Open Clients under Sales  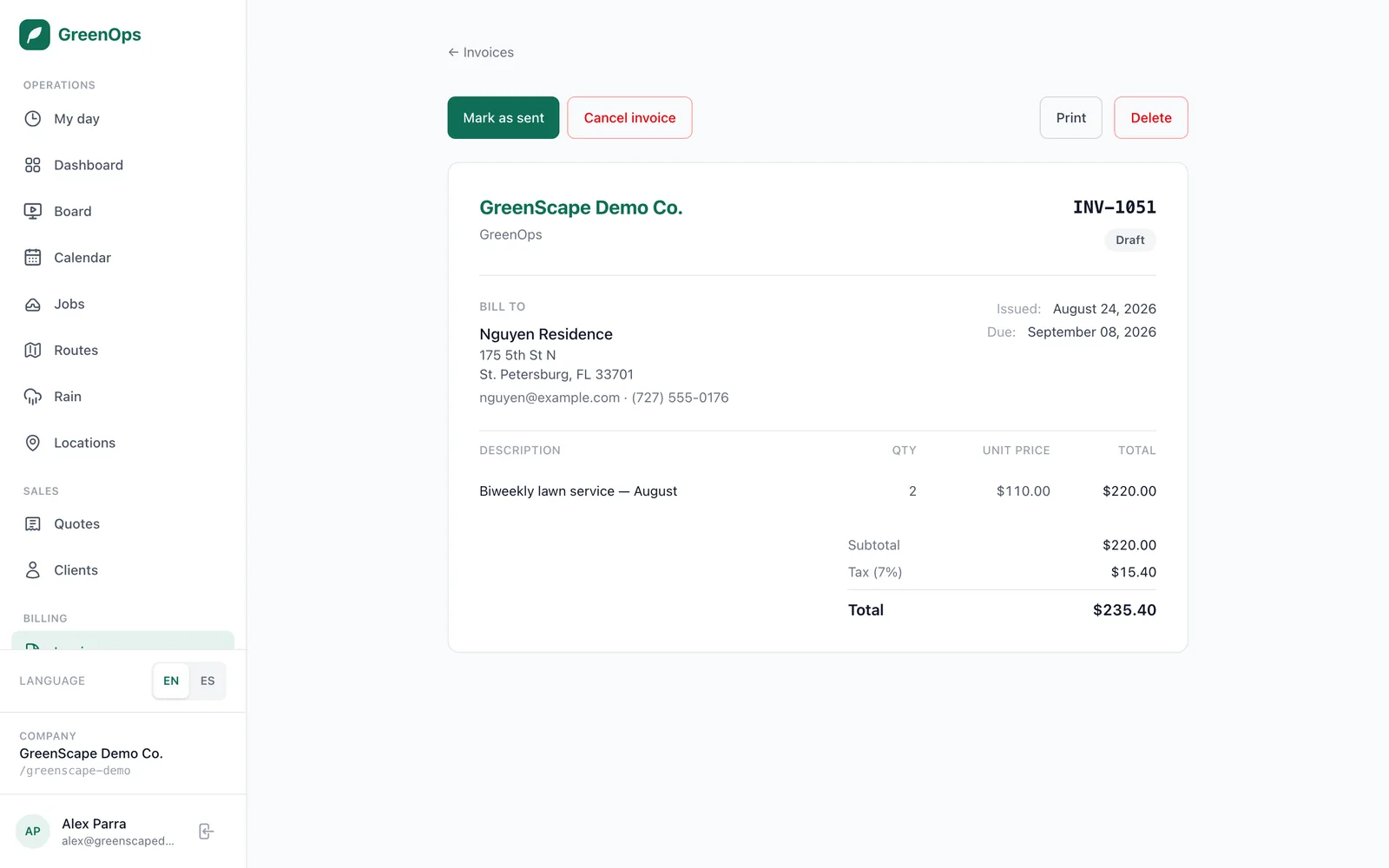pos(123,570)
